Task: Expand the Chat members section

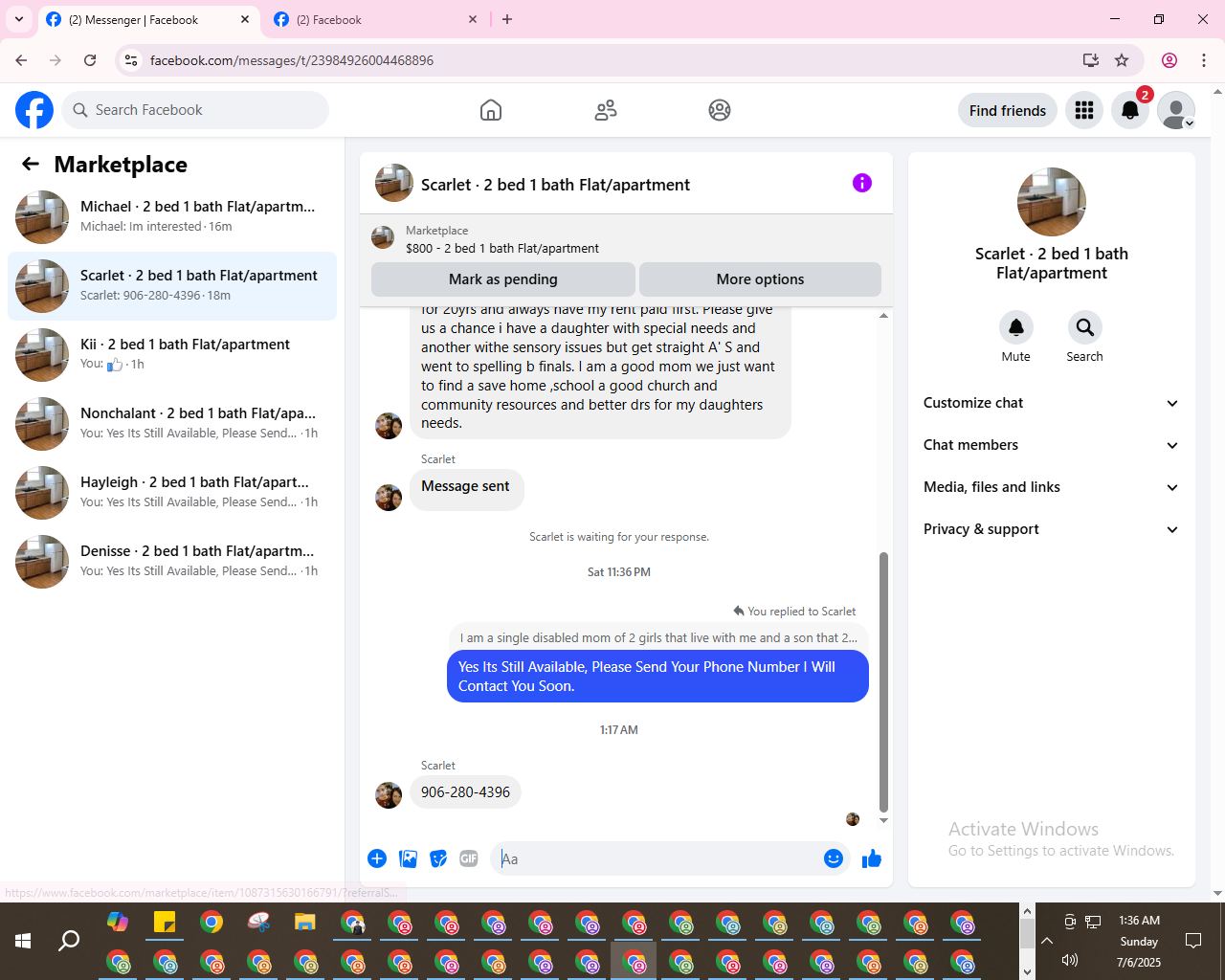Action: point(1051,445)
